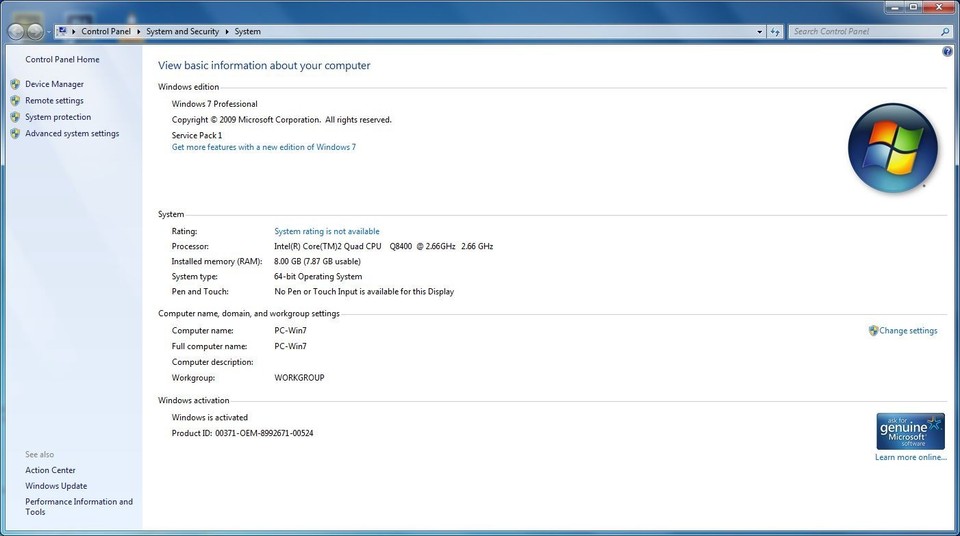
Task: Open recent pages dropdown beside navigation arrows
Action: pos(49,32)
